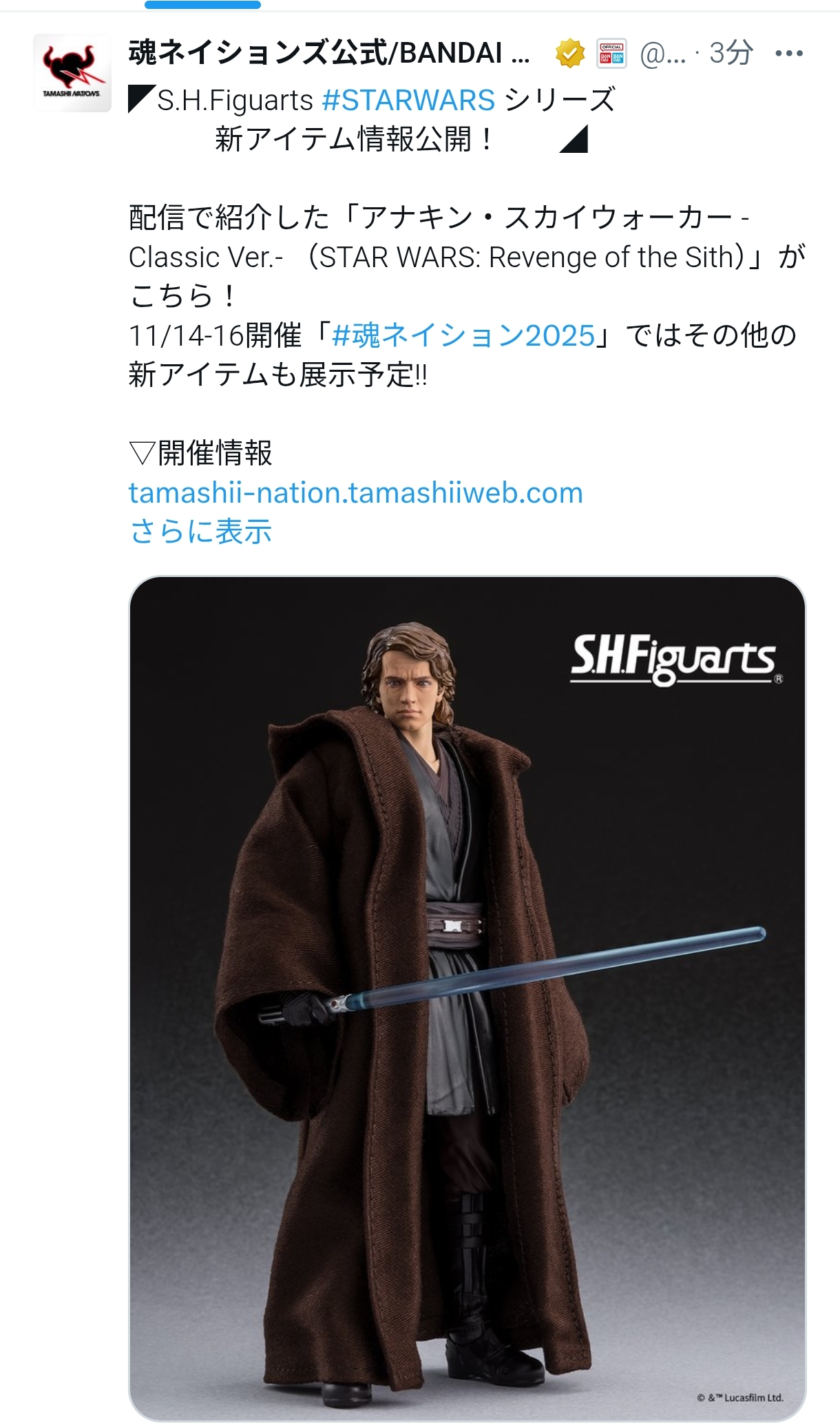Expand the tweet with さらに表示

click(201, 532)
